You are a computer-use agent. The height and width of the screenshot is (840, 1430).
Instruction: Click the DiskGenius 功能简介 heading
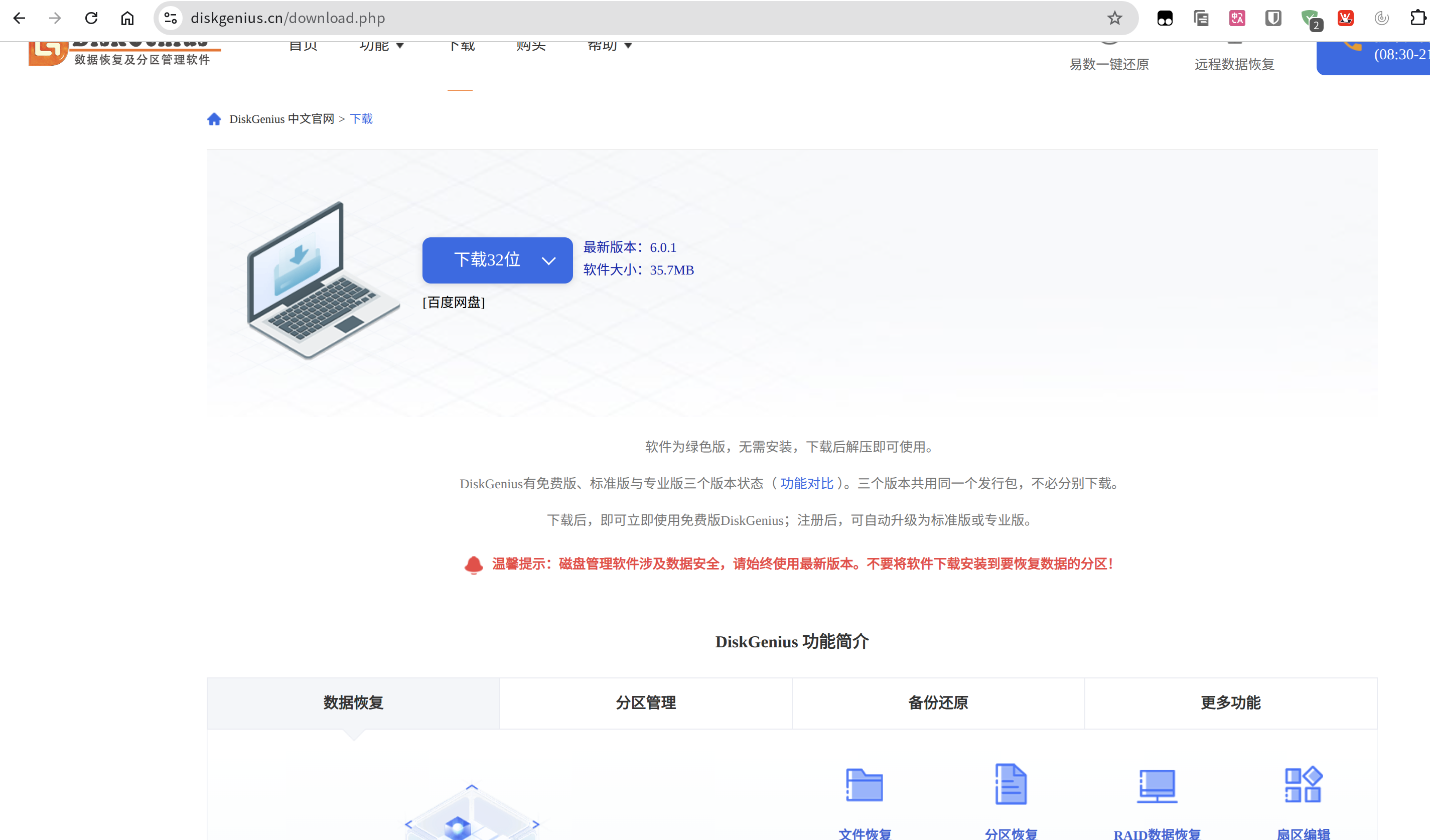792,641
